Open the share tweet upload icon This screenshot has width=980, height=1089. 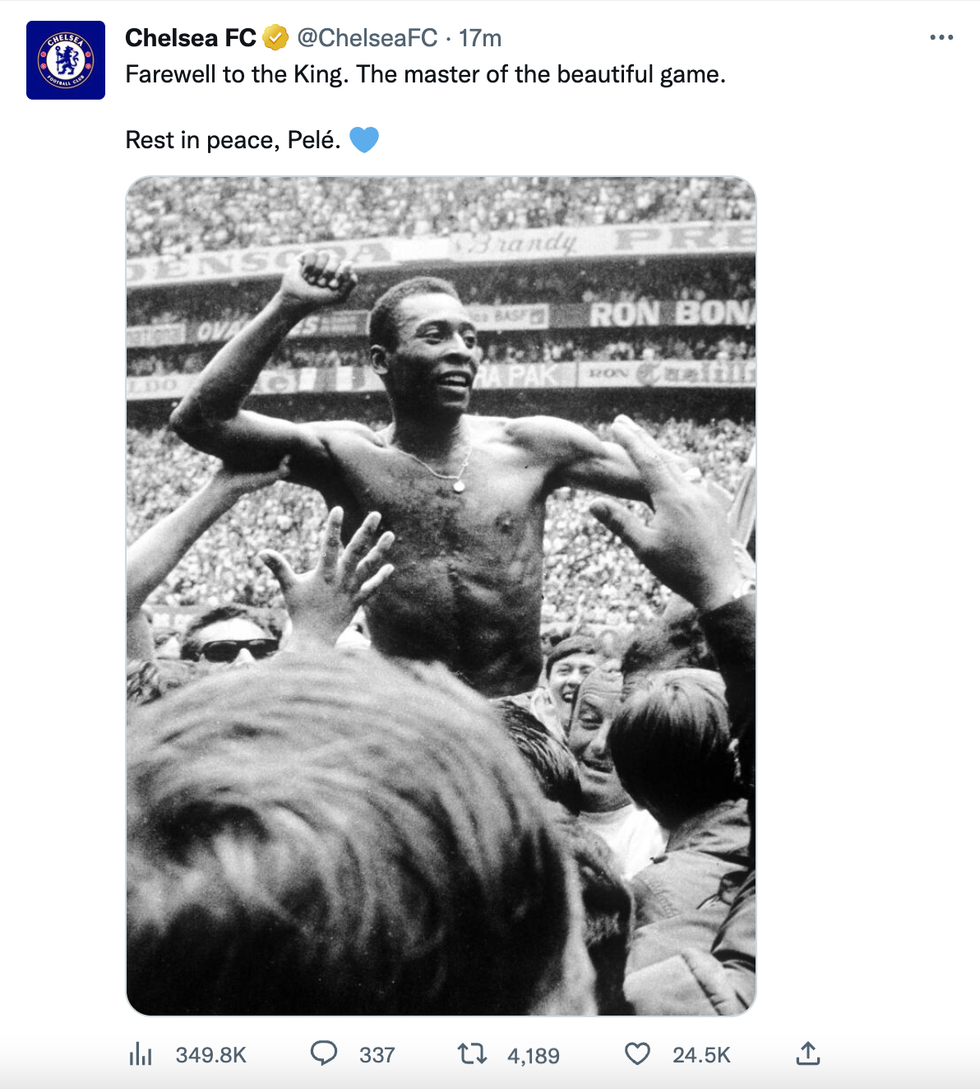808,1052
